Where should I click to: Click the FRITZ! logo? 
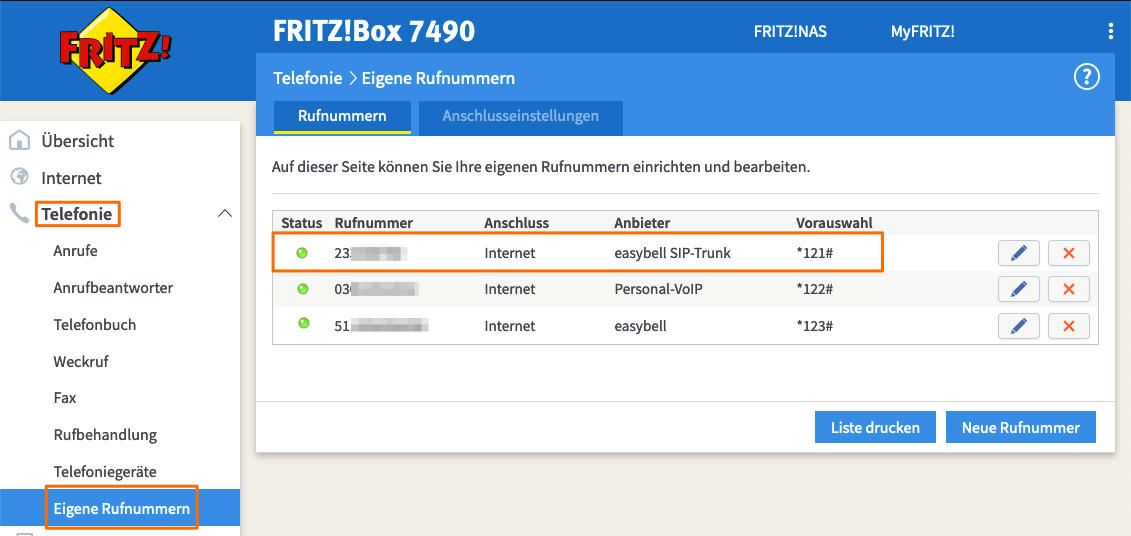coord(115,50)
